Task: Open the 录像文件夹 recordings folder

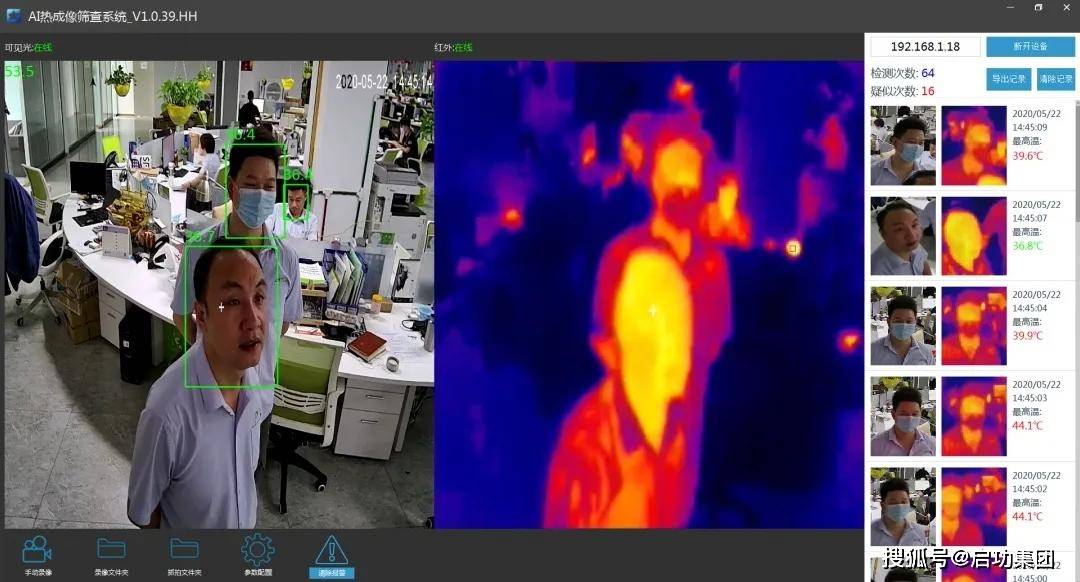Action: pos(111,549)
